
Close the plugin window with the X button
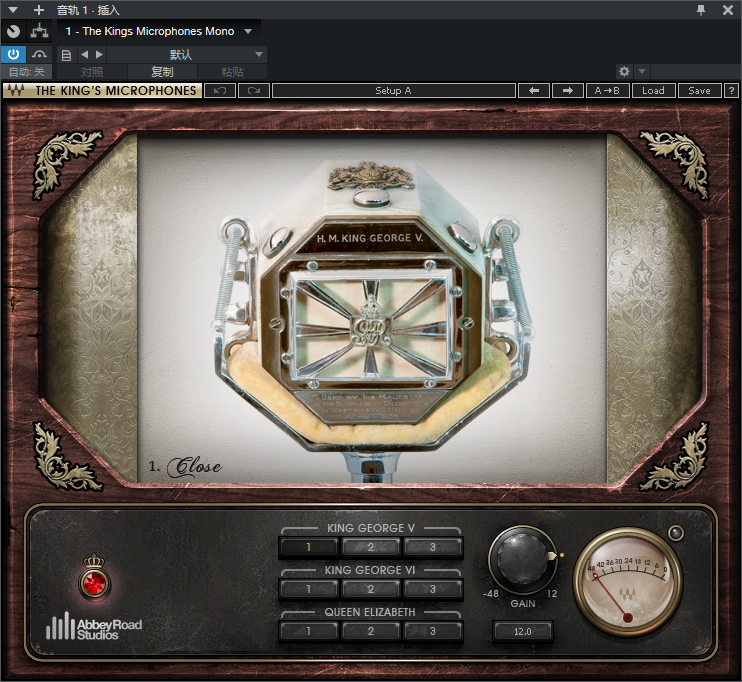pyautogui.click(x=728, y=9)
